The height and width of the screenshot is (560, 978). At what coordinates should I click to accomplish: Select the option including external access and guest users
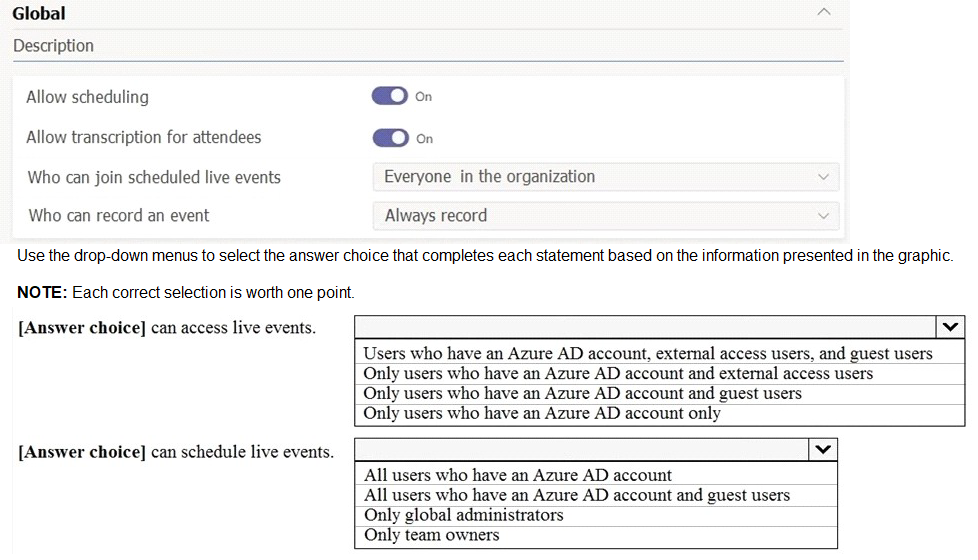point(647,353)
